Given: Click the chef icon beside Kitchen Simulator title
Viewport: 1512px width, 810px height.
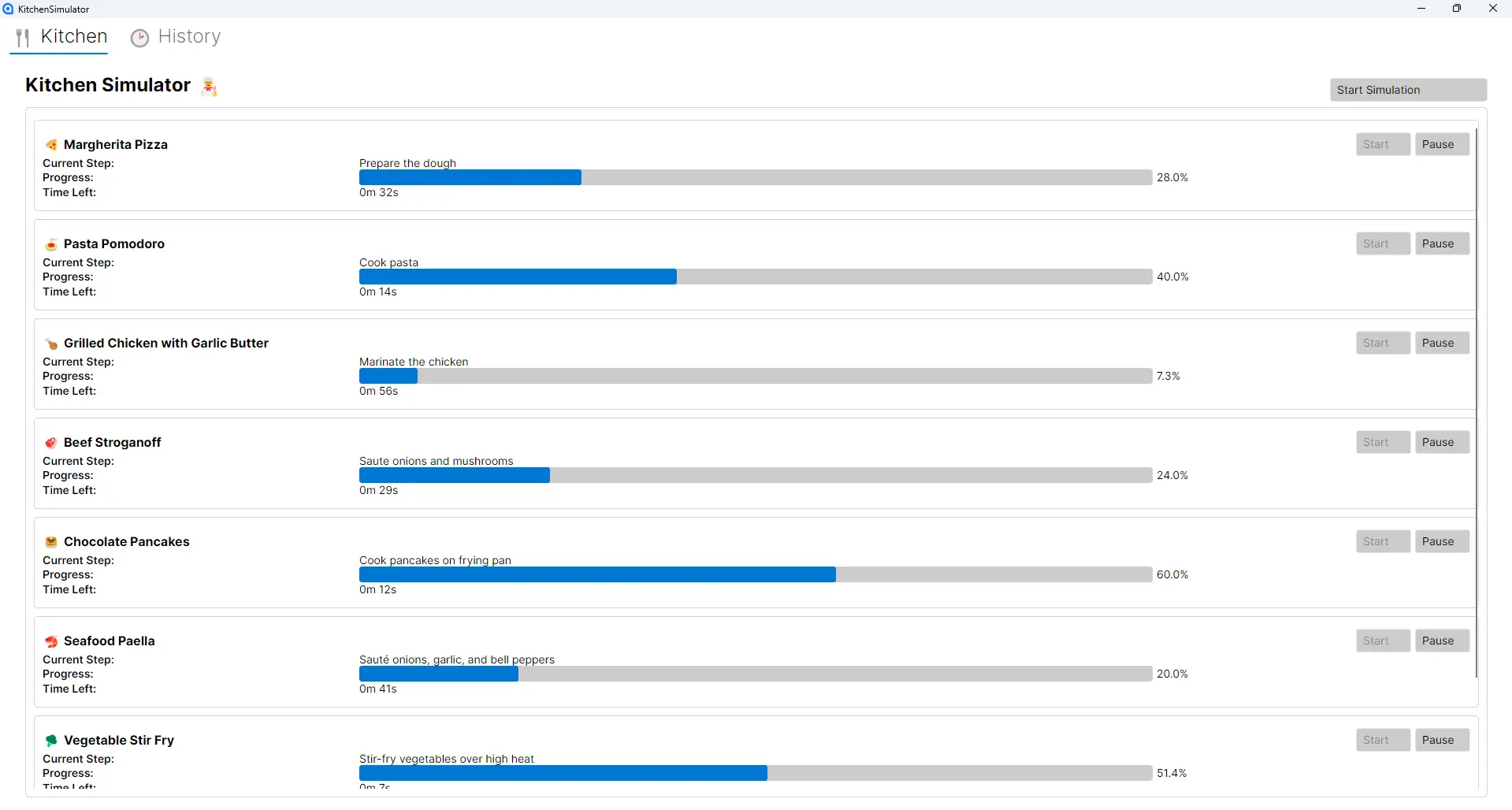Looking at the screenshot, I should tap(210, 87).
